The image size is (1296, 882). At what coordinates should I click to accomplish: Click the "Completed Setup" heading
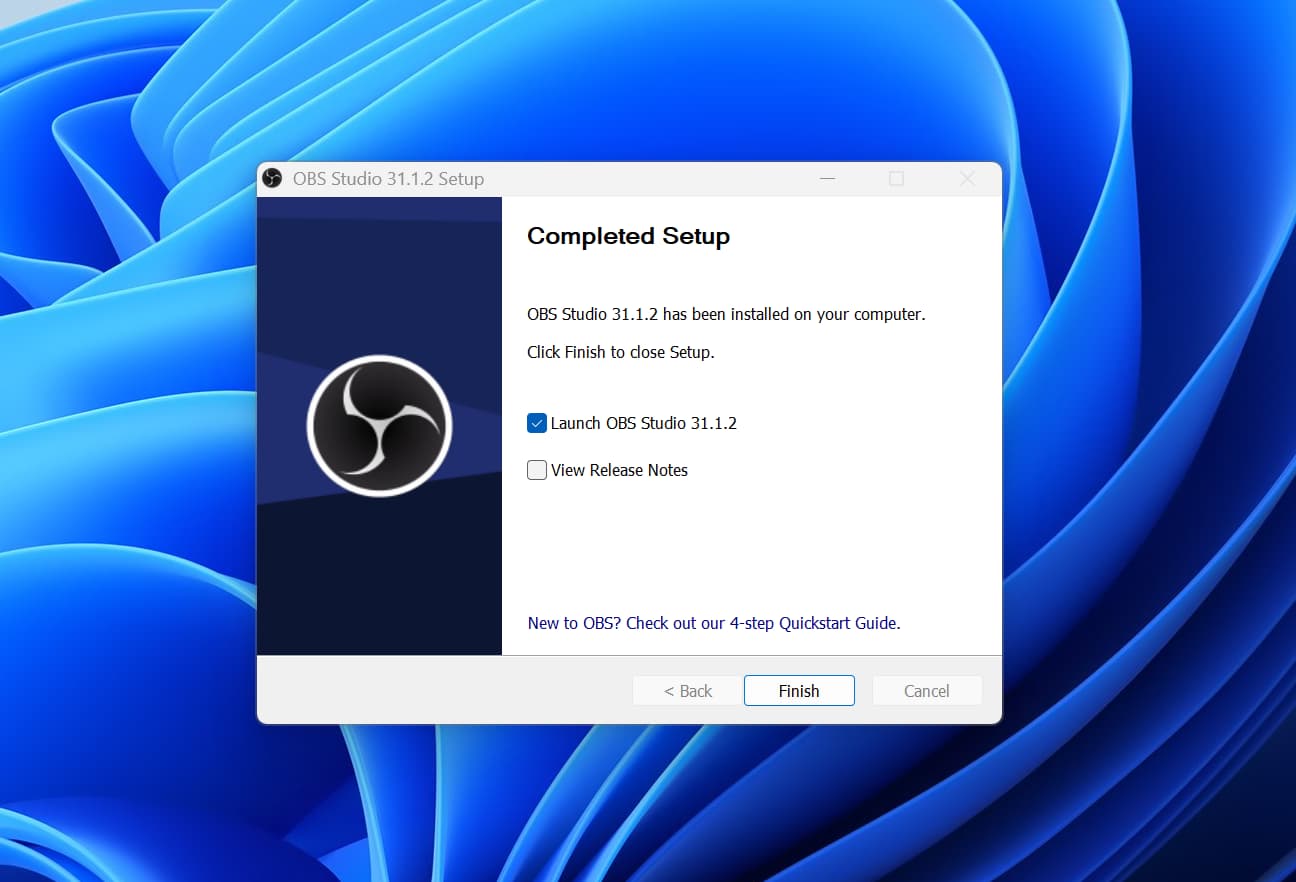[x=628, y=236]
